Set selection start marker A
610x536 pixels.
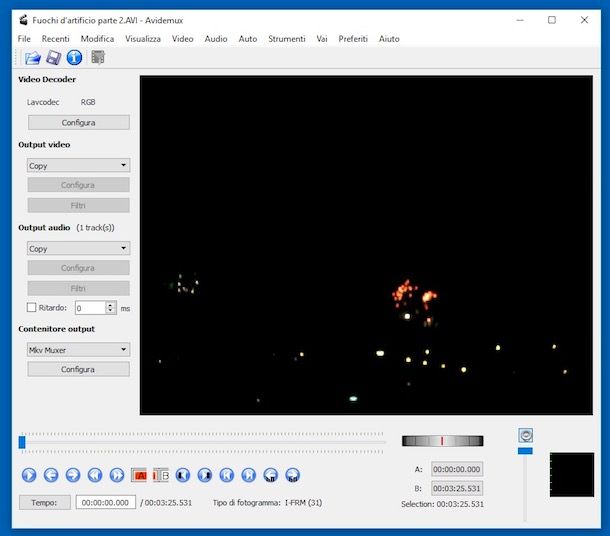tap(140, 475)
